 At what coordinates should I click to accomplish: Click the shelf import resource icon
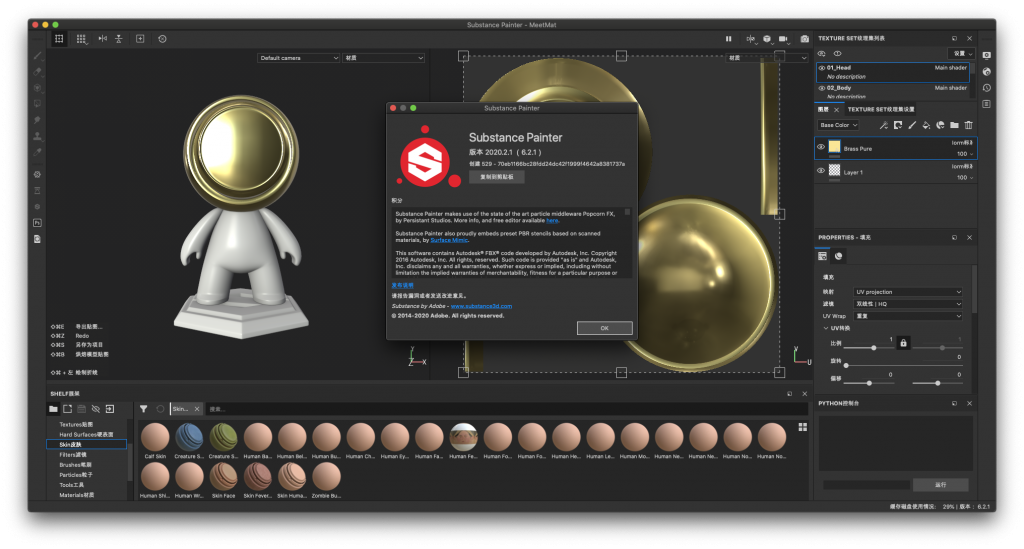110,409
